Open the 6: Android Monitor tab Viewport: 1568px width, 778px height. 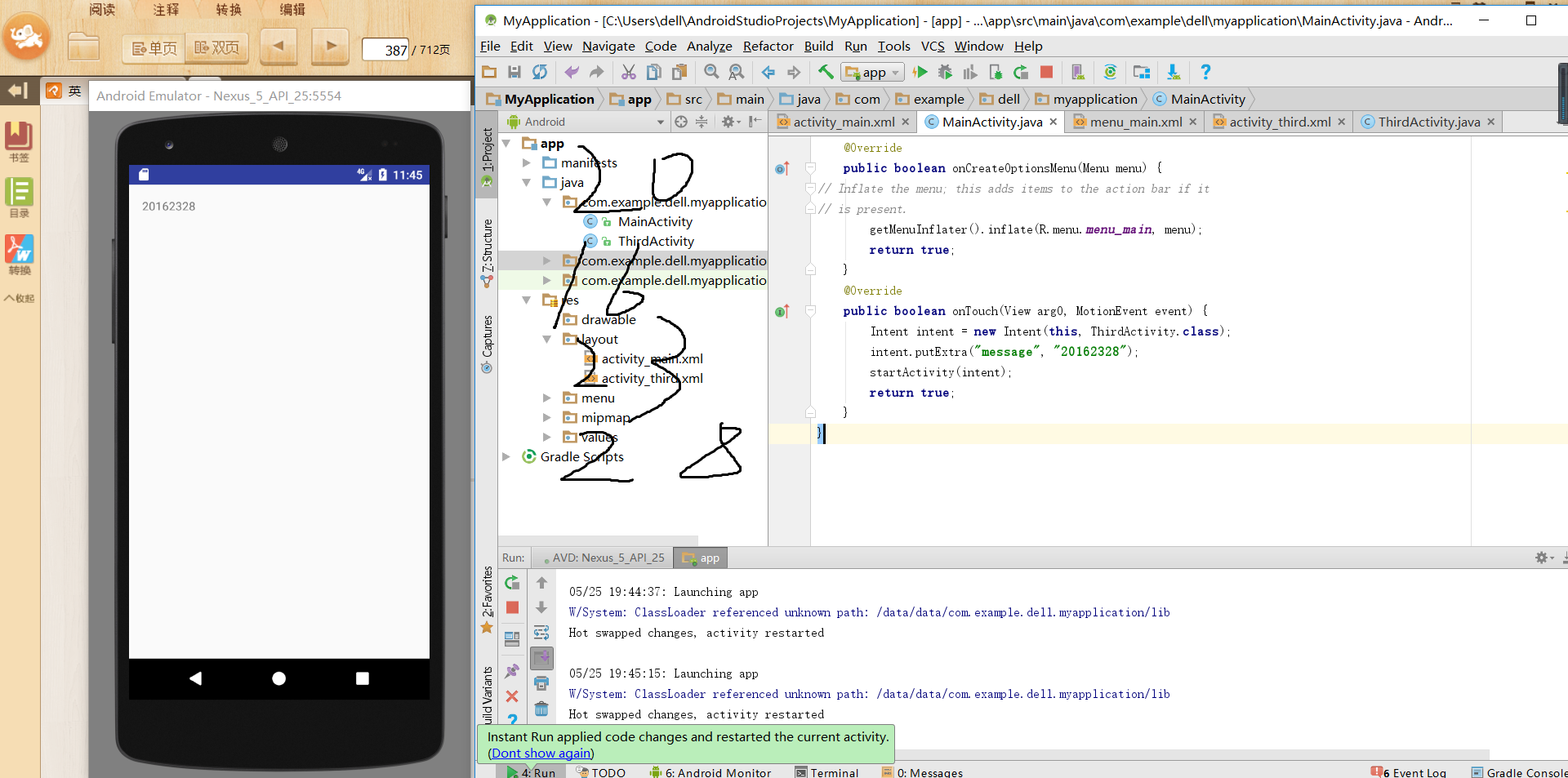[710, 772]
